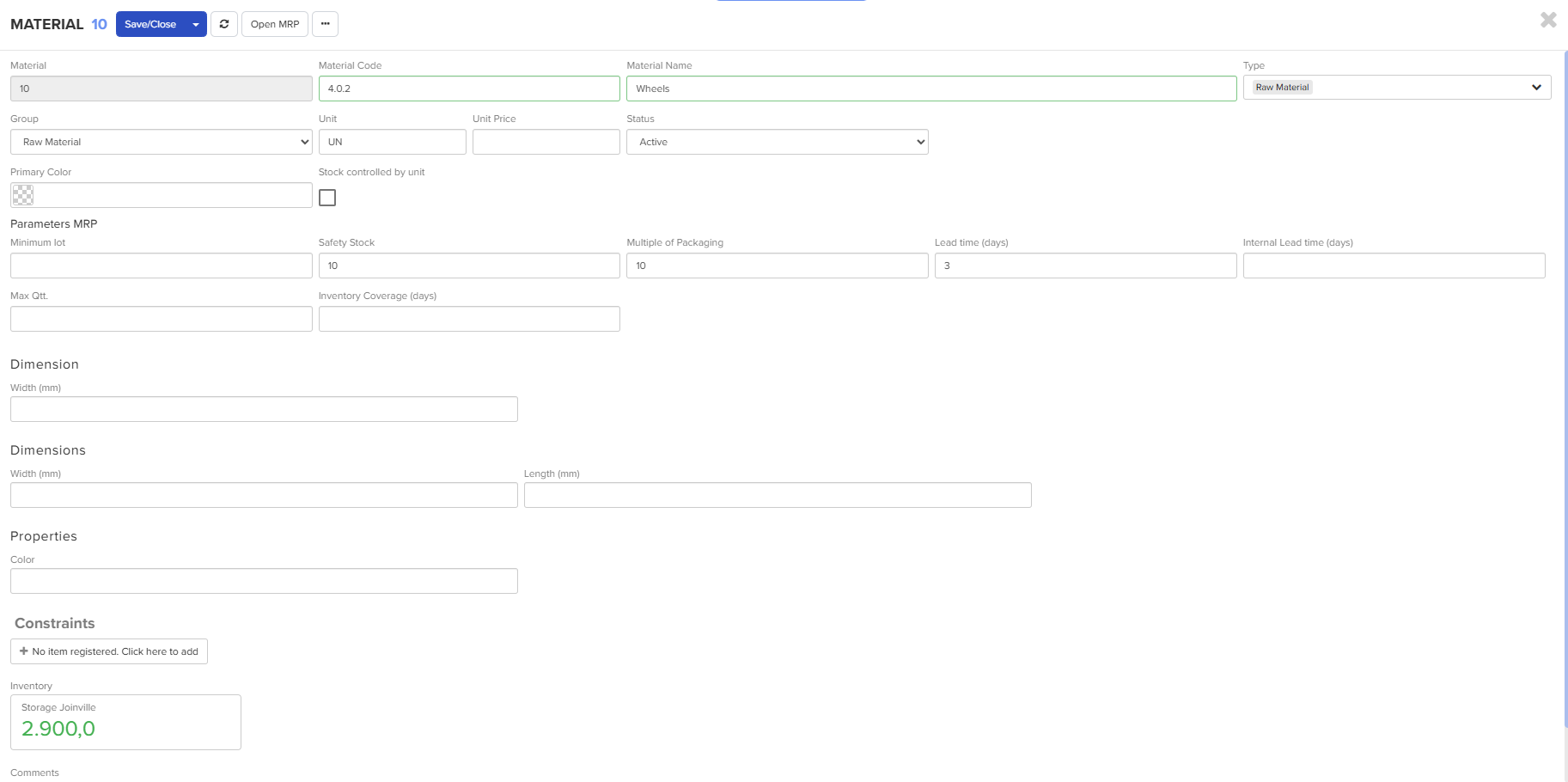The width and height of the screenshot is (1568, 782).
Task: Click the Storage Joinville inventory card
Action: [125, 722]
